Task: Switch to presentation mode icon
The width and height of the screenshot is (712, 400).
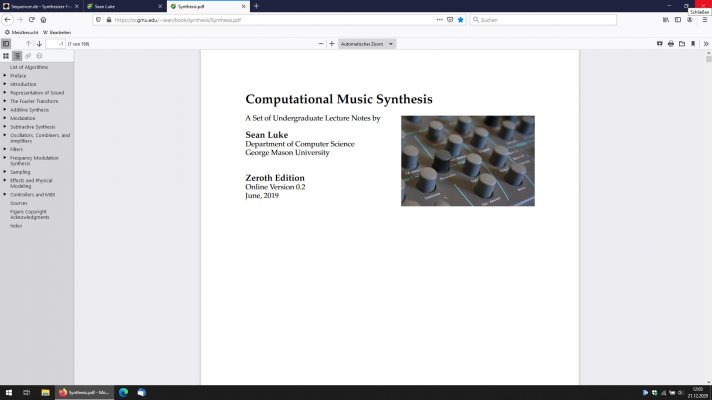Action: tap(660, 44)
